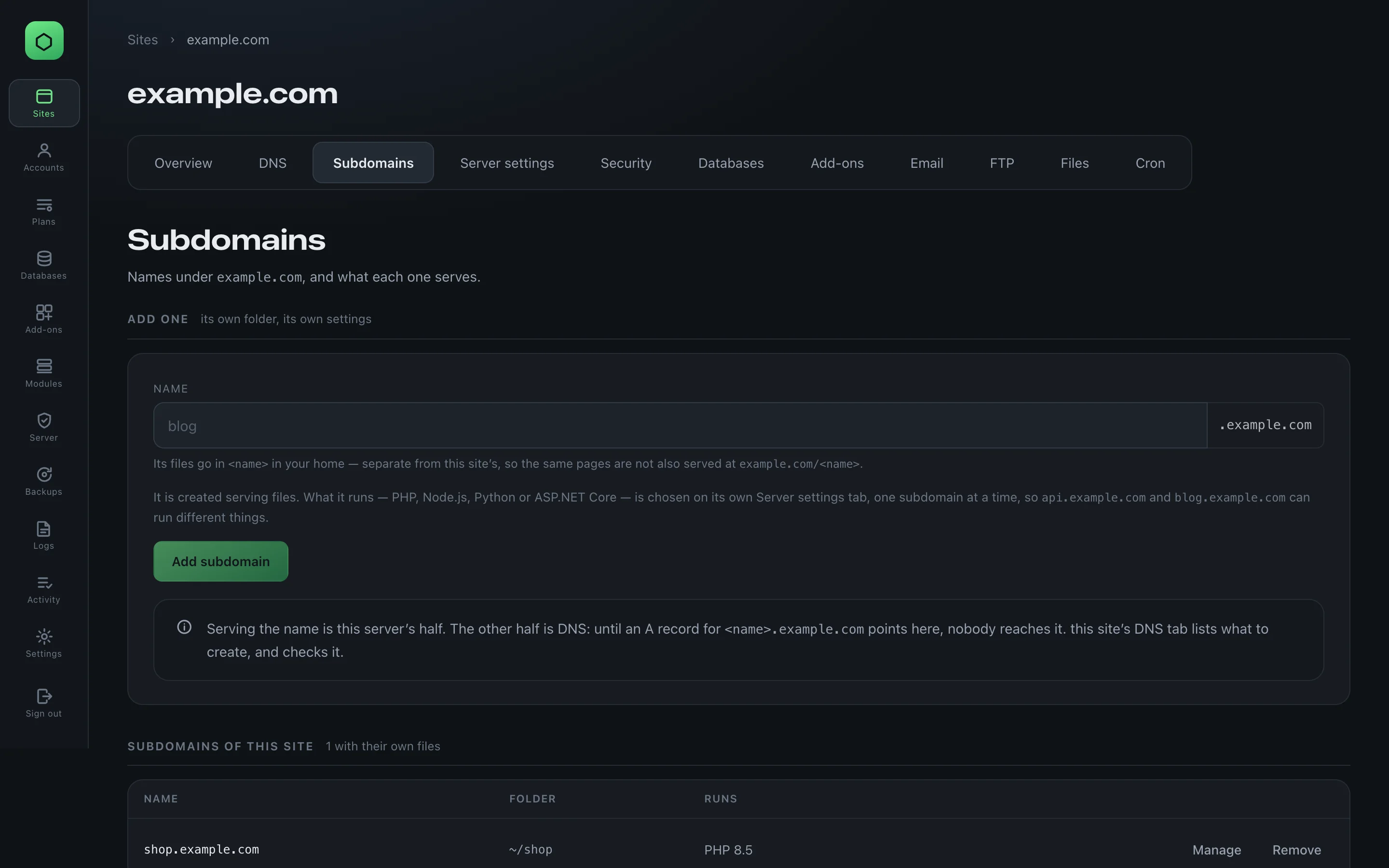
Task: Open Accounts in the sidebar
Action: pos(44,157)
